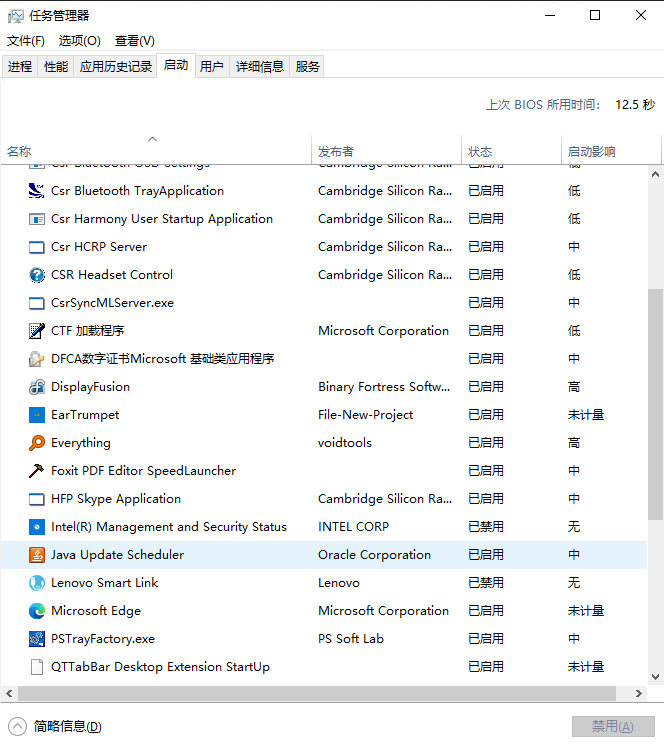Screen dimensions: 664x751
Task: Select the Csr HCRP Server name text
Action: (x=99, y=247)
